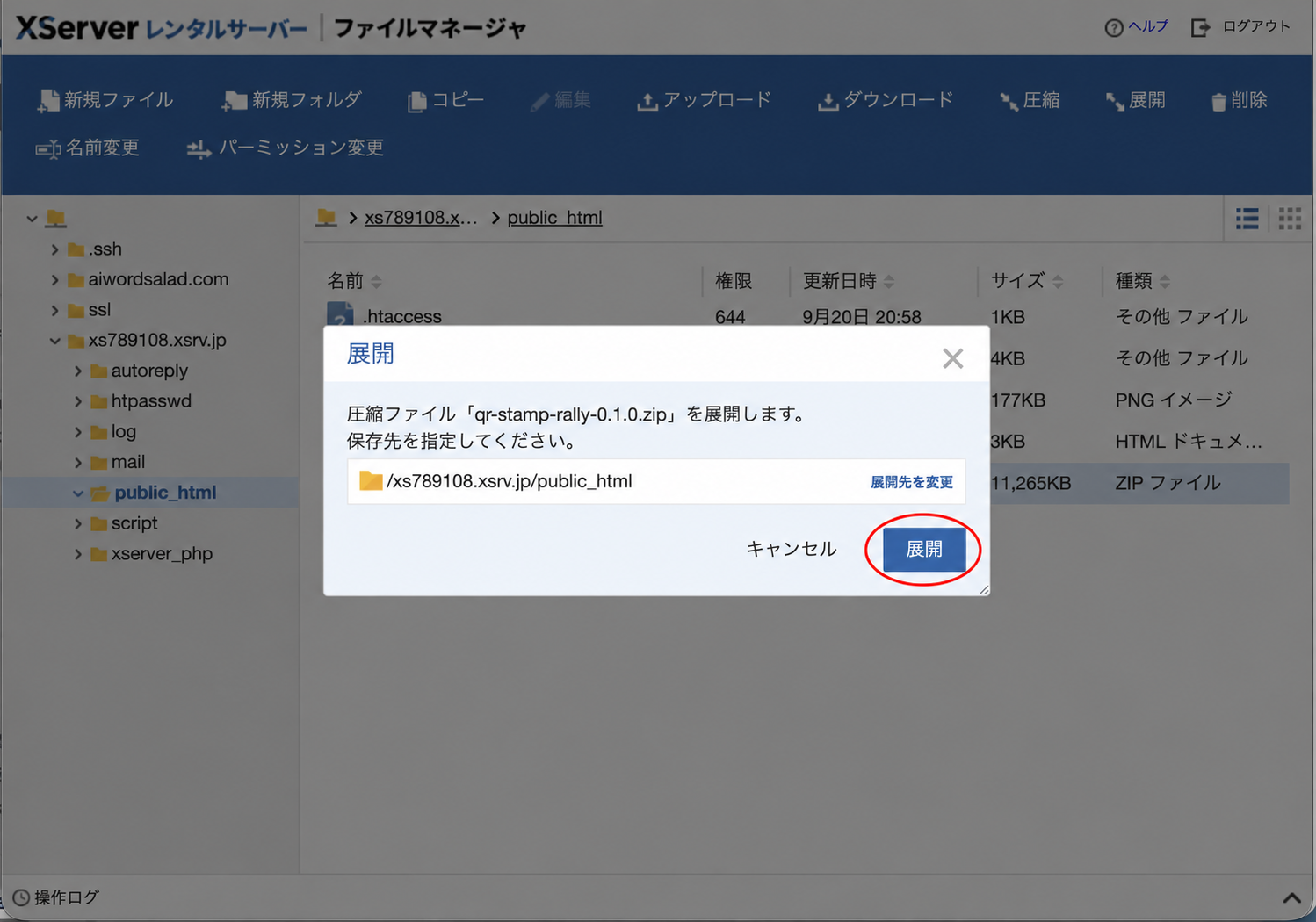
Task: Expand the xserver_php folder chevron
Action: click(77, 554)
